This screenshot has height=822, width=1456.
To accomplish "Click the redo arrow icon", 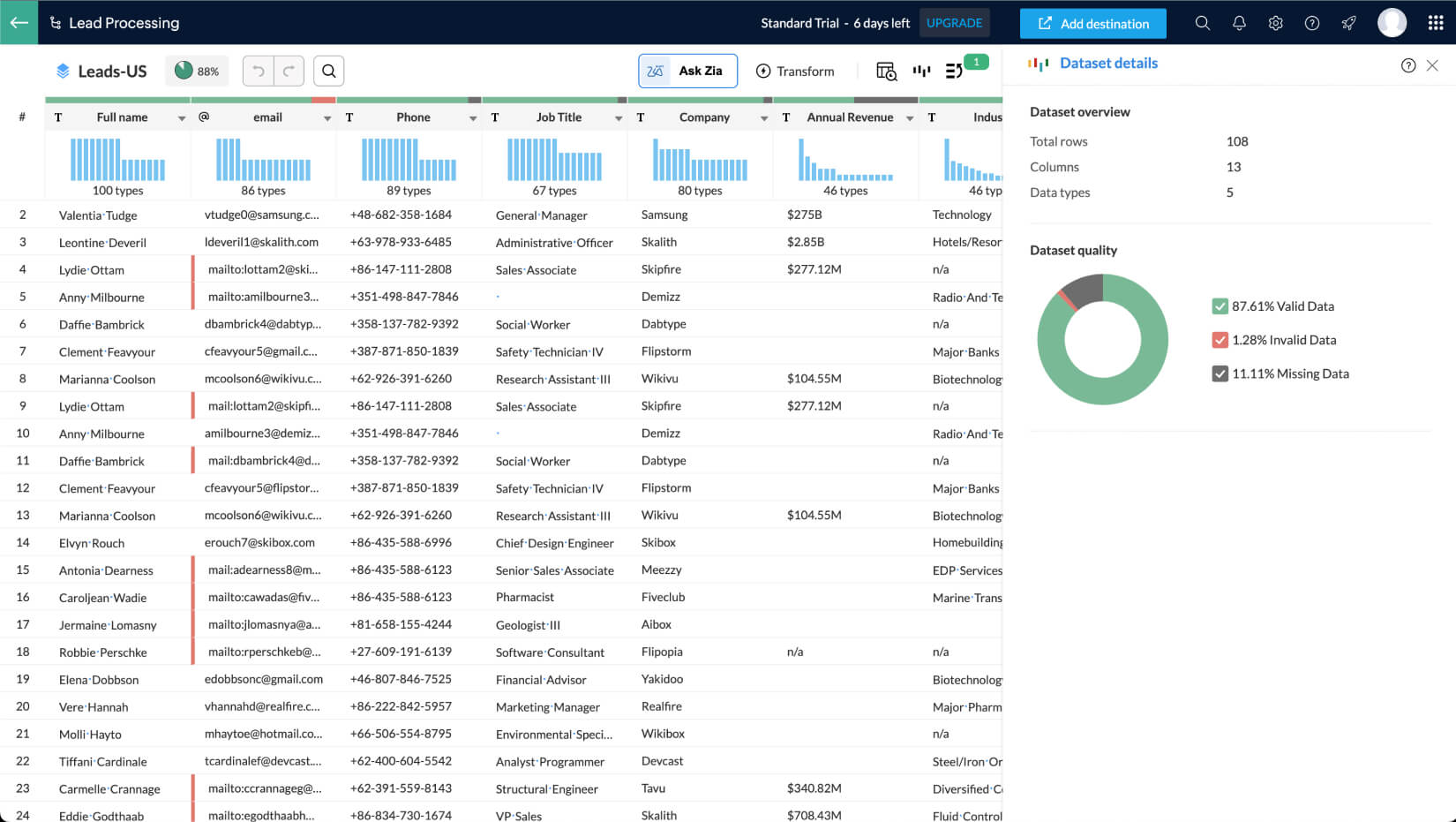I will [289, 71].
